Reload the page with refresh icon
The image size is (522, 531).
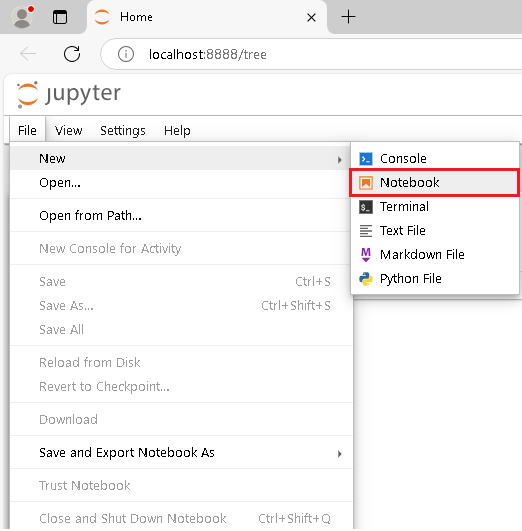(72, 54)
